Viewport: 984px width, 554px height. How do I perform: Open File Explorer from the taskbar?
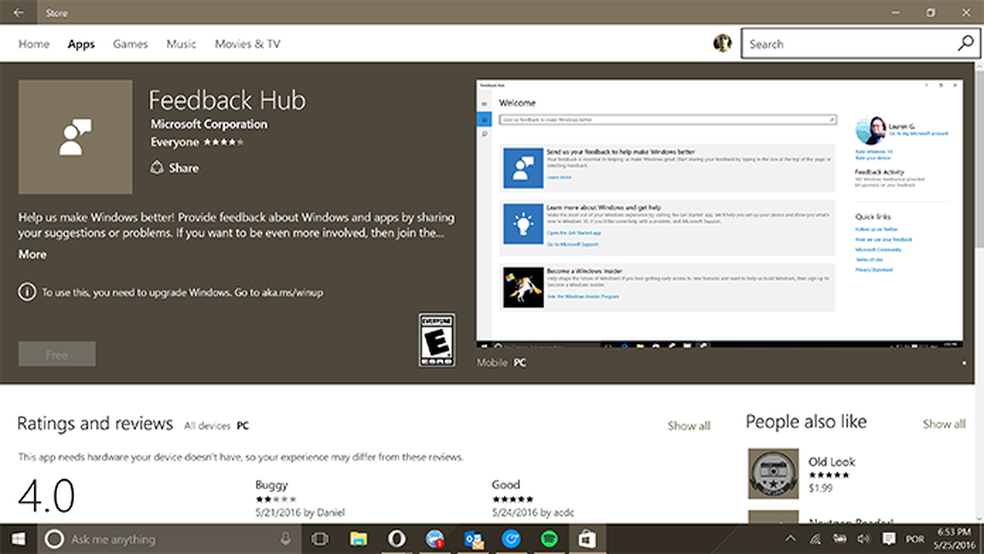pos(358,539)
